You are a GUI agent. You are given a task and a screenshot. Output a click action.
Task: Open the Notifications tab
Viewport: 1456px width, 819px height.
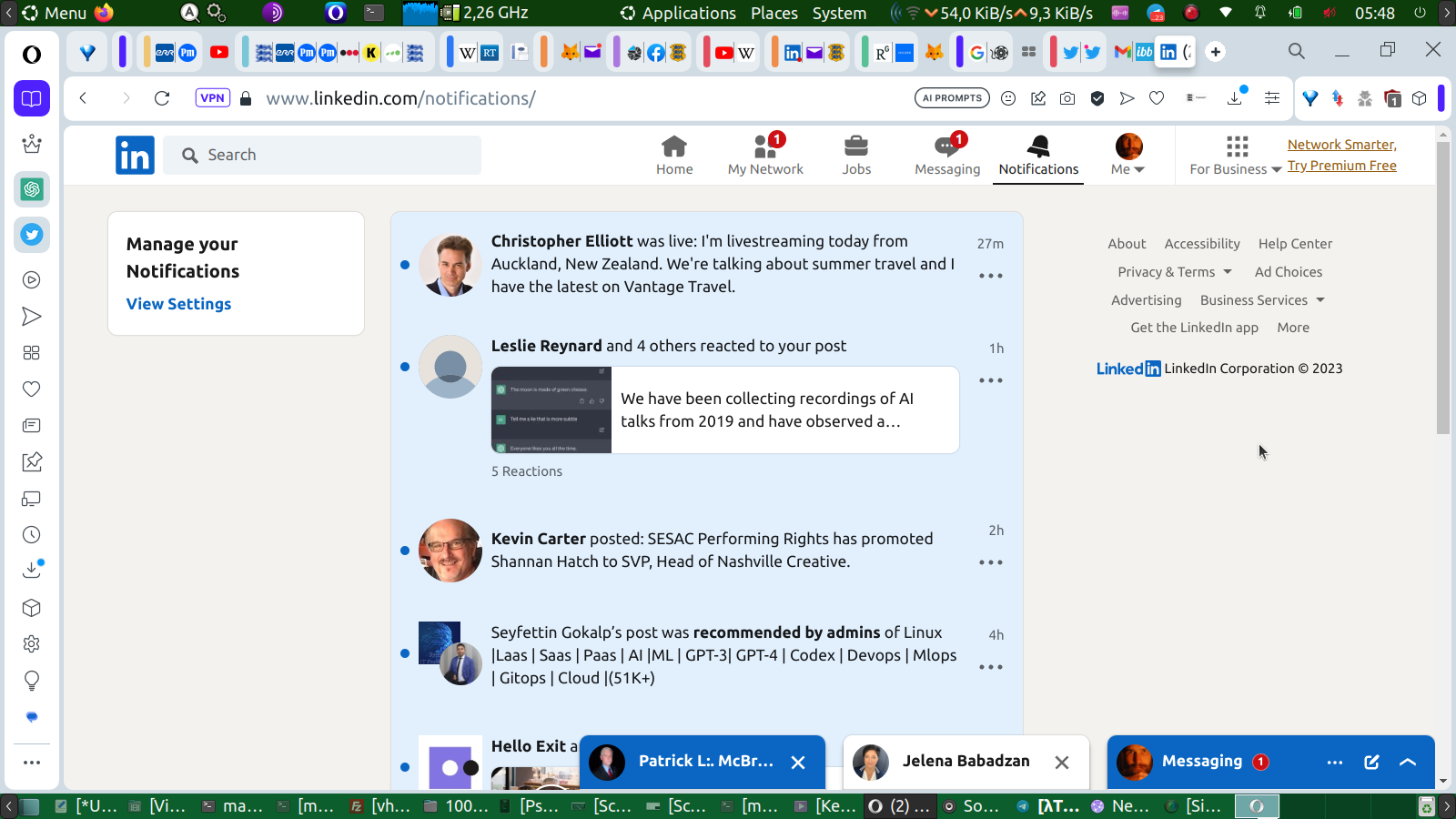(x=1038, y=156)
